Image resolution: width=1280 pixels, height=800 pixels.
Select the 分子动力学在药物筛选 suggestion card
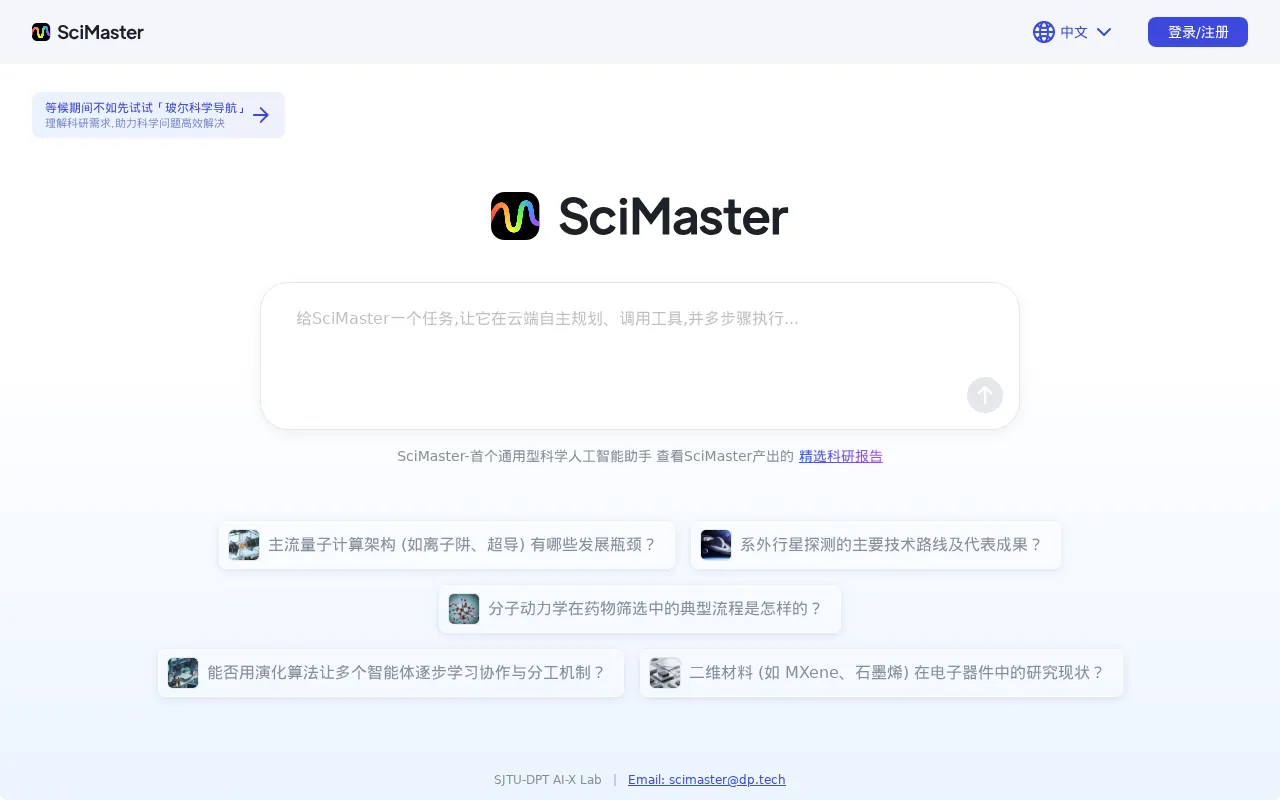(640, 609)
